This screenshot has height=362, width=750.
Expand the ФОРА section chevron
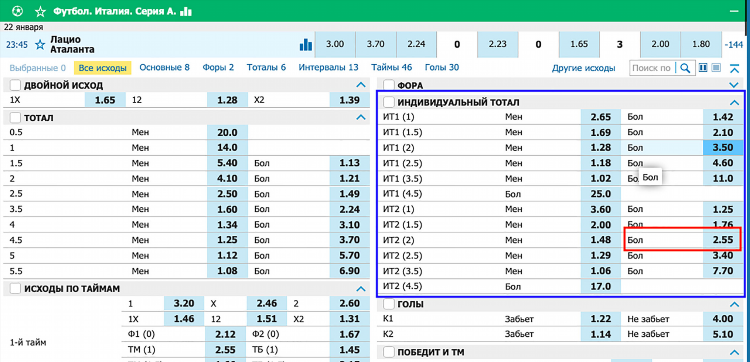[x=735, y=86]
